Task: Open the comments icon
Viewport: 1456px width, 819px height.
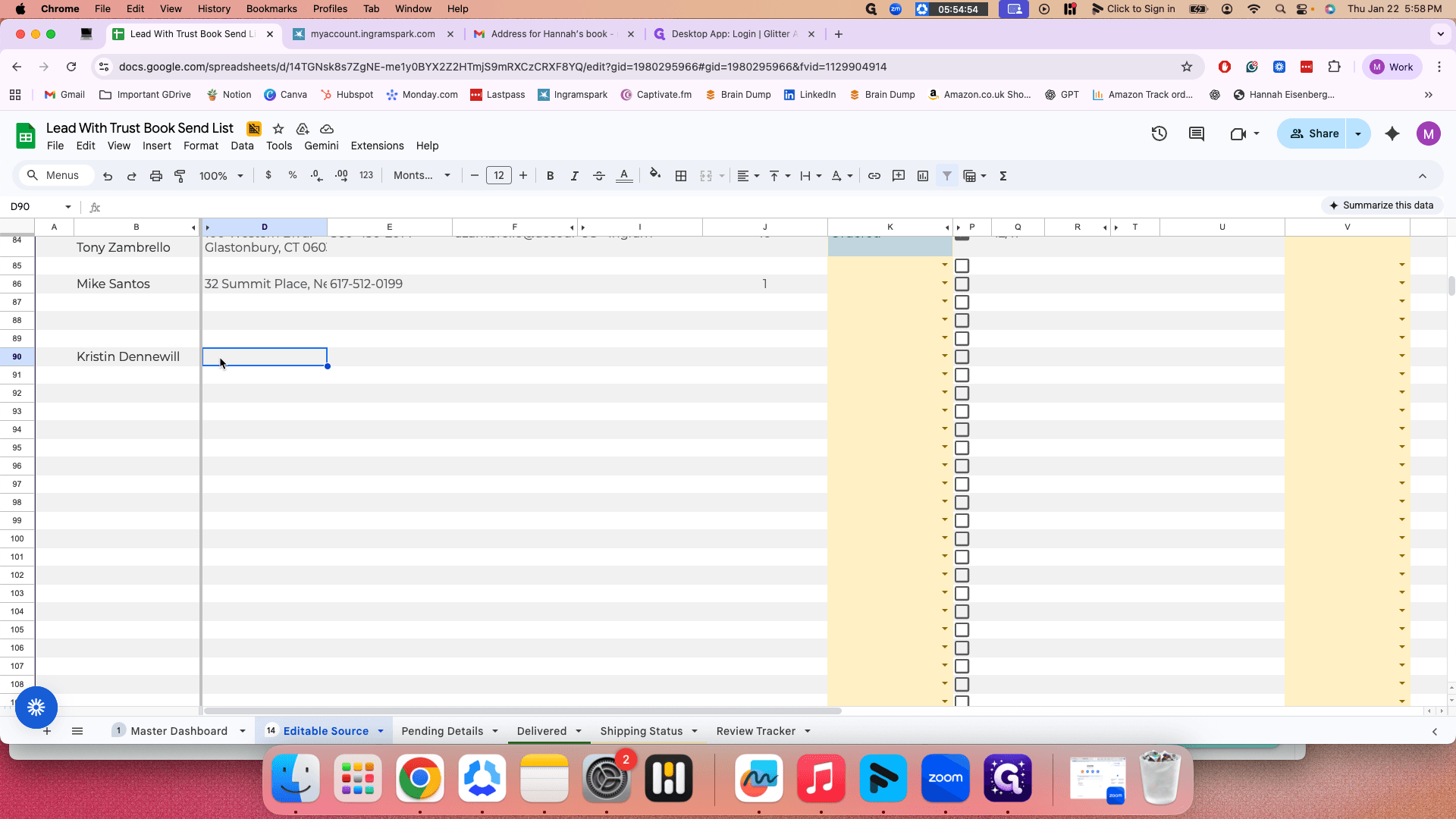Action: [x=1197, y=133]
